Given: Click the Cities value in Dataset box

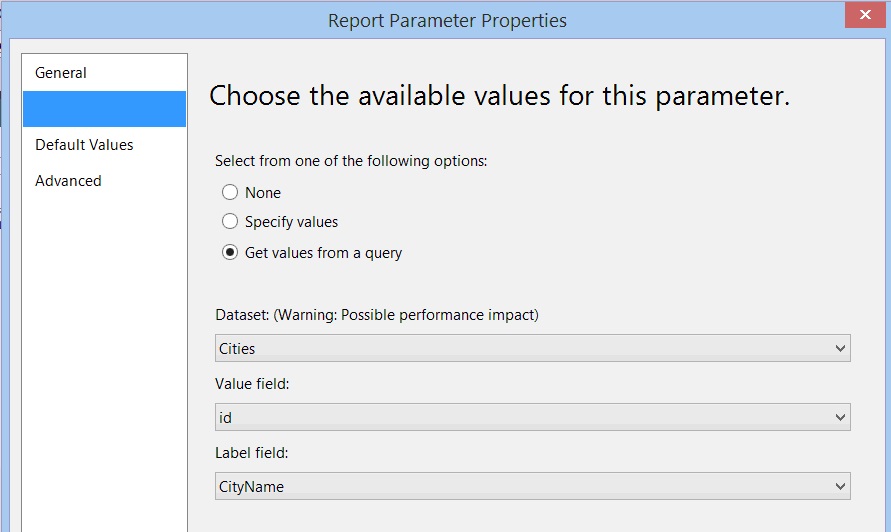Looking at the screenshot, I should coord(236,349).
